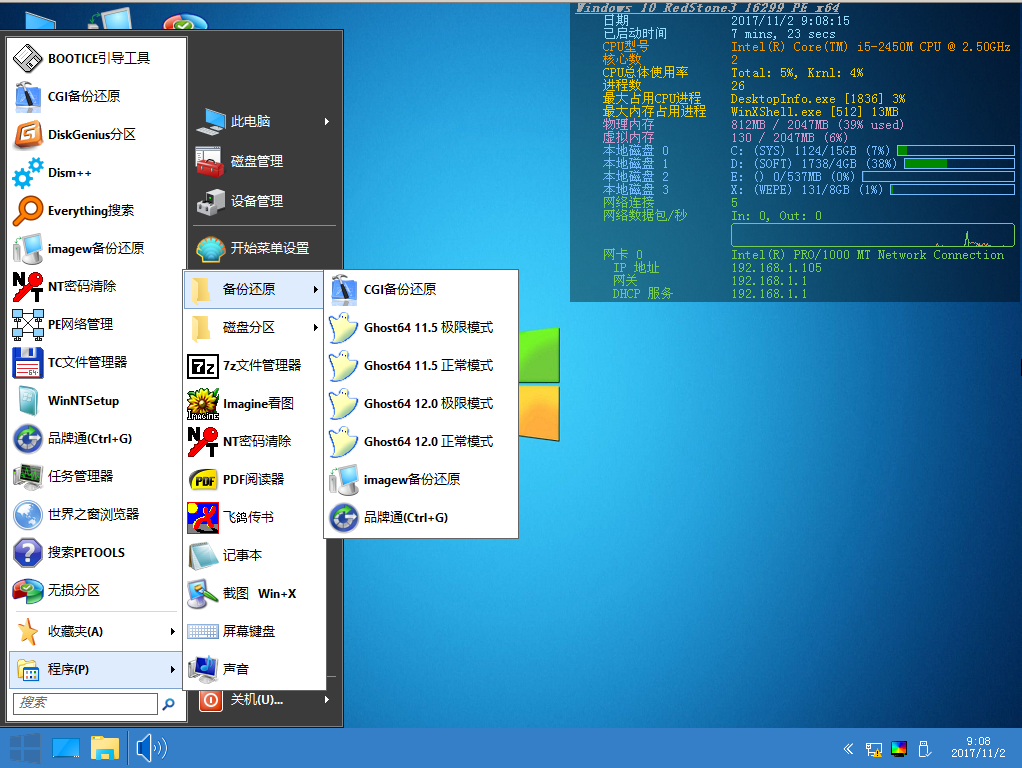
Task: Open Dism++ gear icon
Action: [x=28, y=172]
